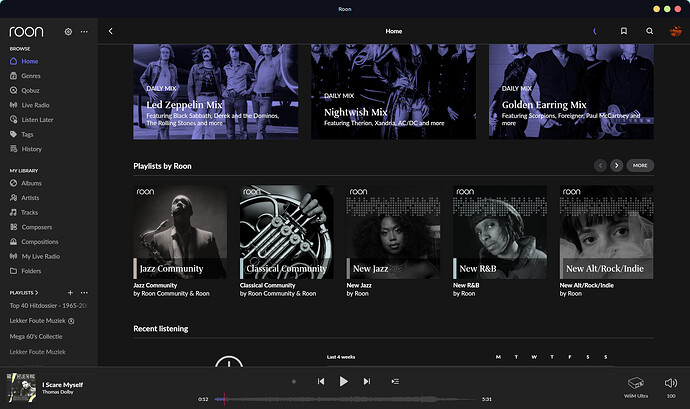The height and width of the screenshot is (409, 690).
Task: Go back with the back arrow
Action: coord(111,31)
